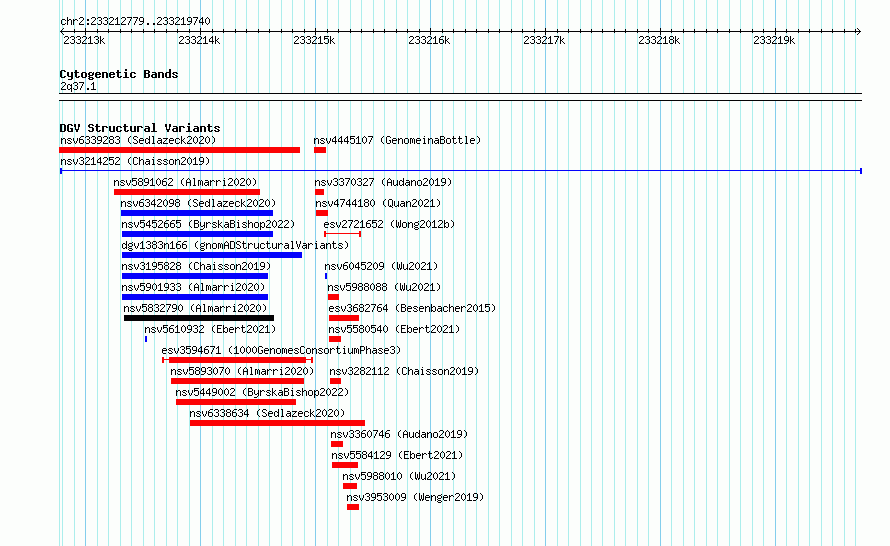The image size is (890, 546).
Task: Open nsv3282112 (Chaisson2019) label
Action: [x=405, y=371]
